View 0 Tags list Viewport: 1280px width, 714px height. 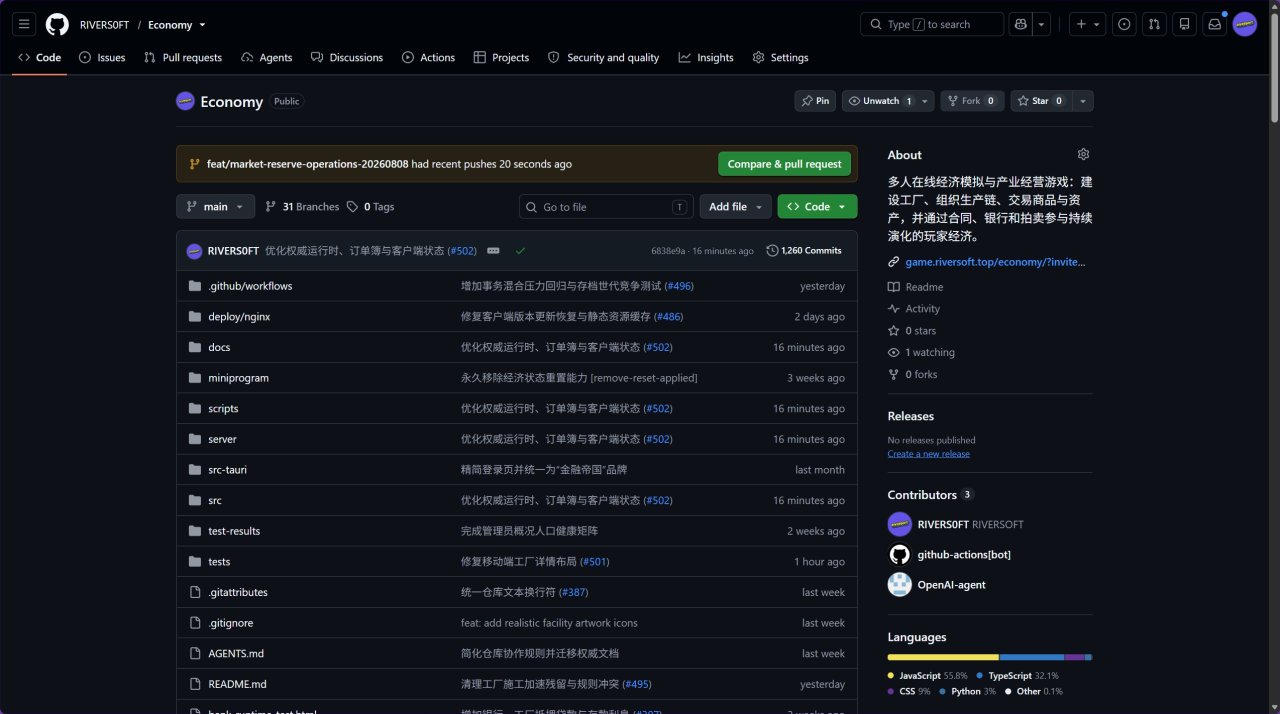click(370, 207)
